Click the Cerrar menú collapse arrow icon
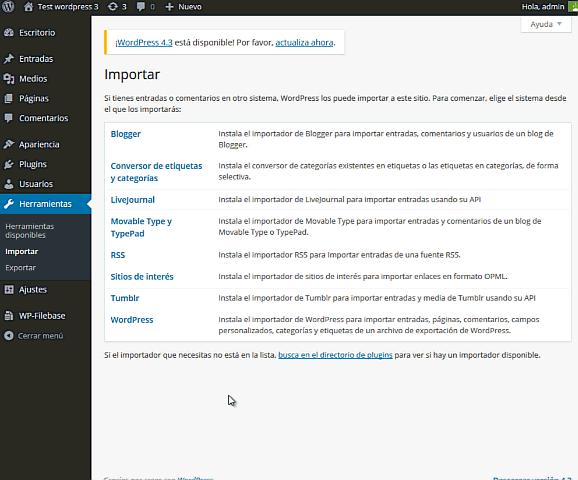Screen dimensions: 578x480 click(9, 335)
